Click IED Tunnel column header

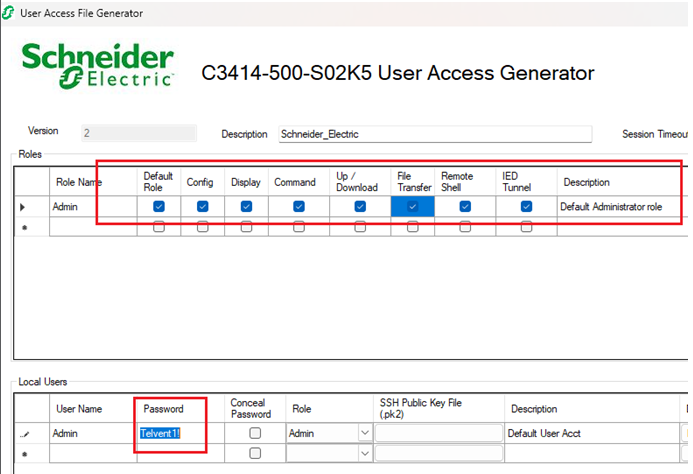[526, 182]
